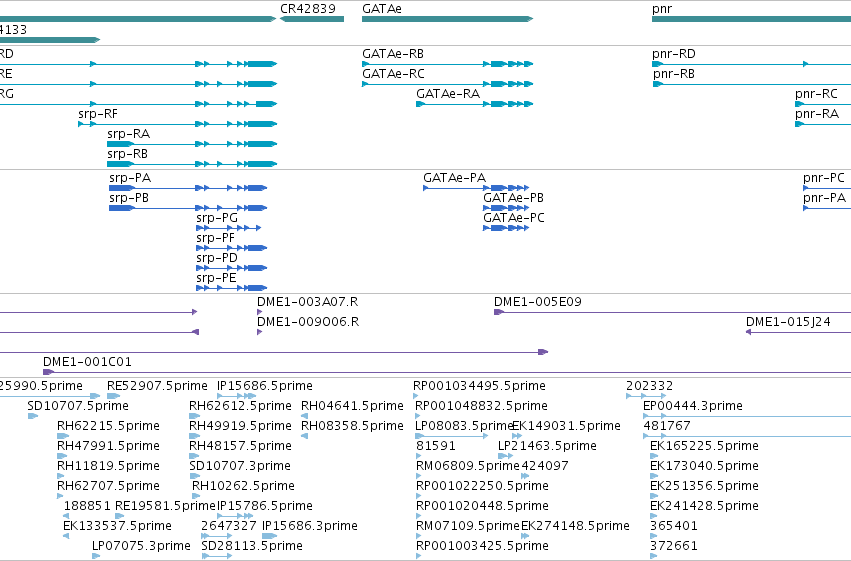Select the RH08358.5prime EST label
Viewport: 851px width, 561px height.
click(353, 426)
